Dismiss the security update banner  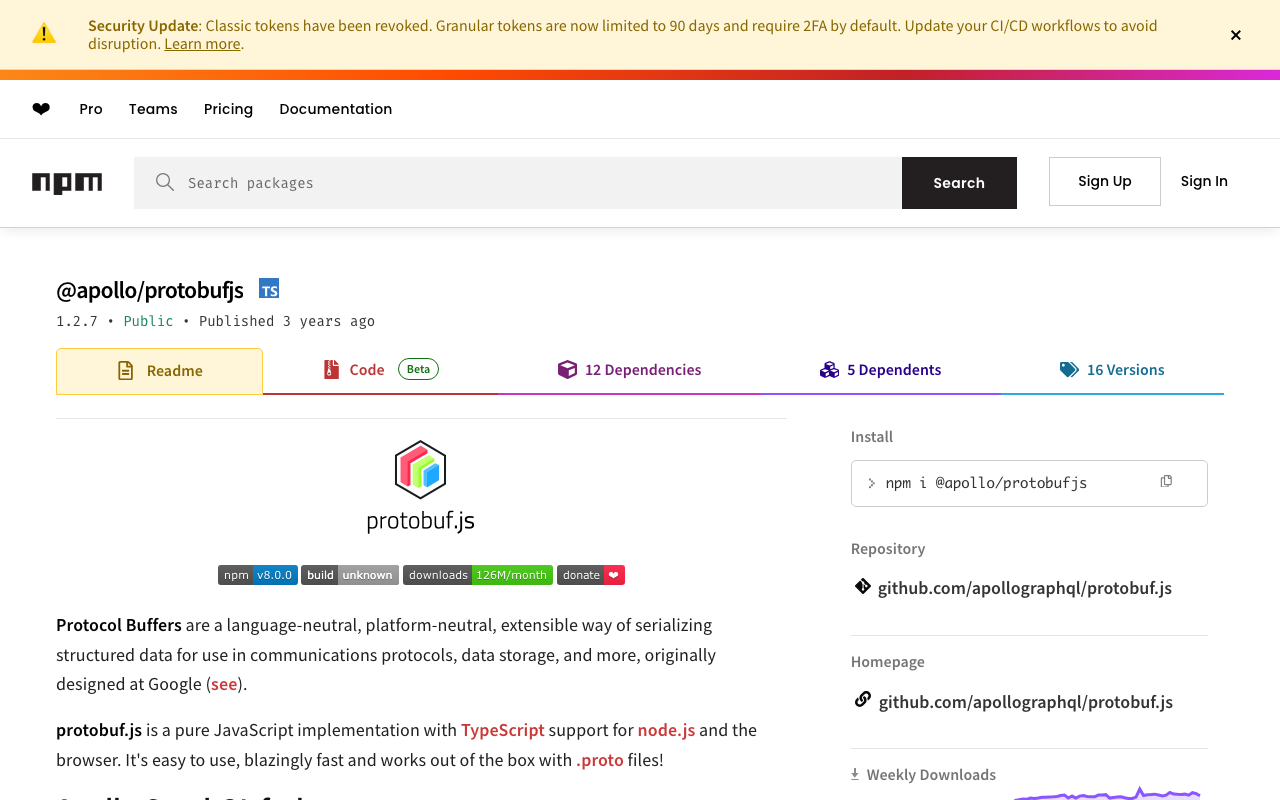click(x=1236, y=35)
